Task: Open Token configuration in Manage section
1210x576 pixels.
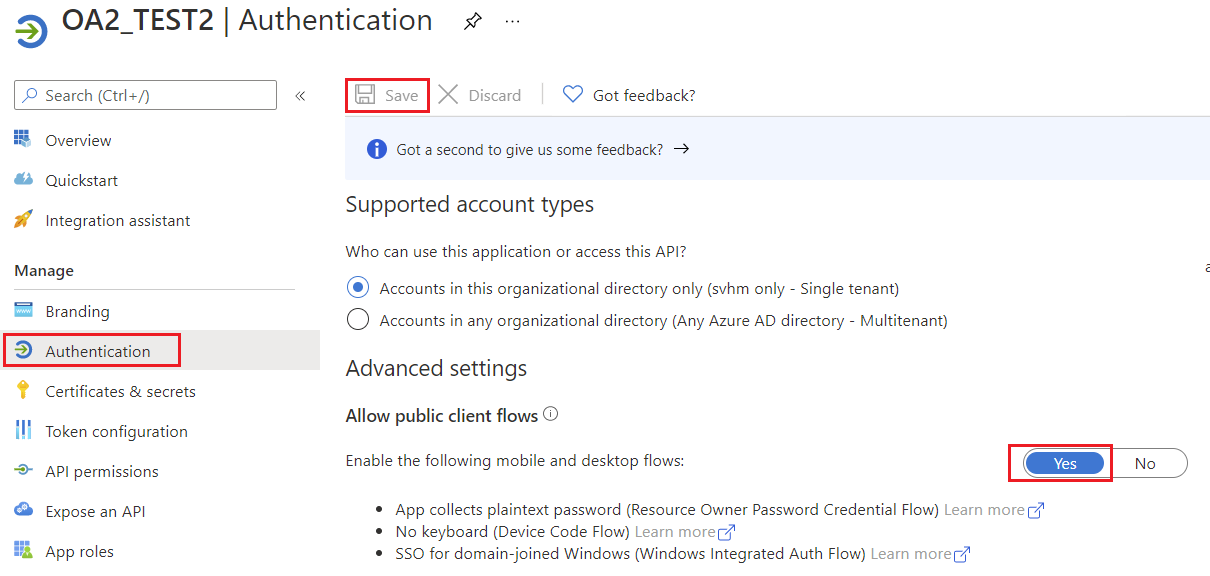Action: (116, 431)
